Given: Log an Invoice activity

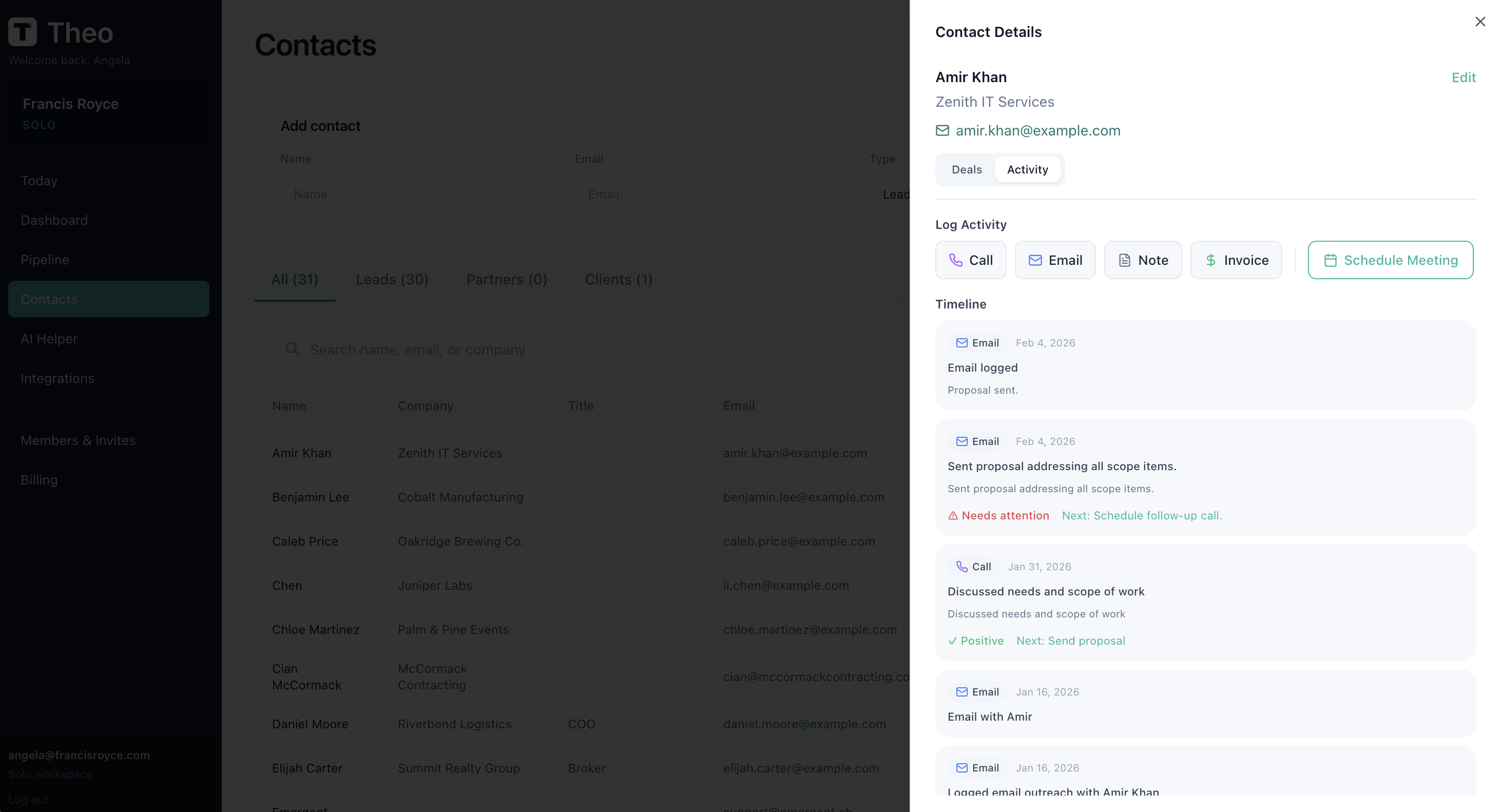Looking at the screenshot, I should click(1236, 260).
